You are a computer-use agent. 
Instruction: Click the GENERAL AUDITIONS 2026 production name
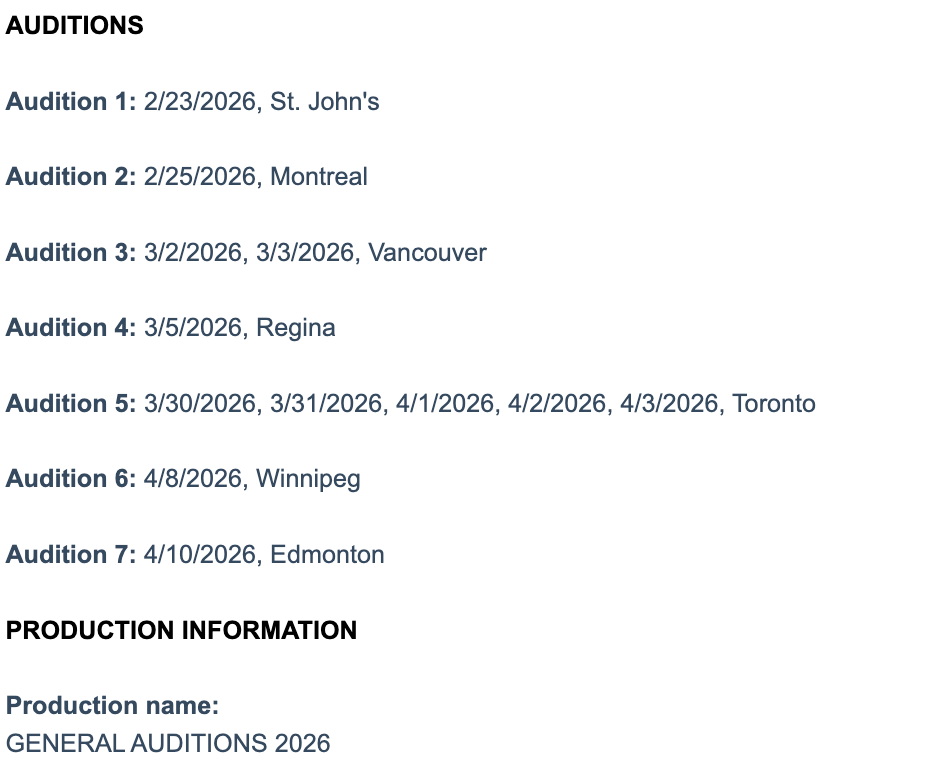[x=168, y=744]
